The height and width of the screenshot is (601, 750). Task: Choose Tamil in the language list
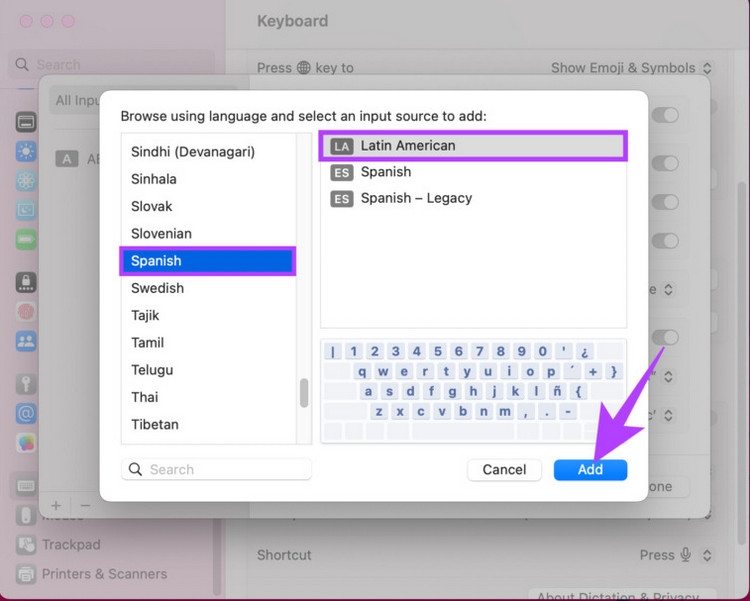209,343
